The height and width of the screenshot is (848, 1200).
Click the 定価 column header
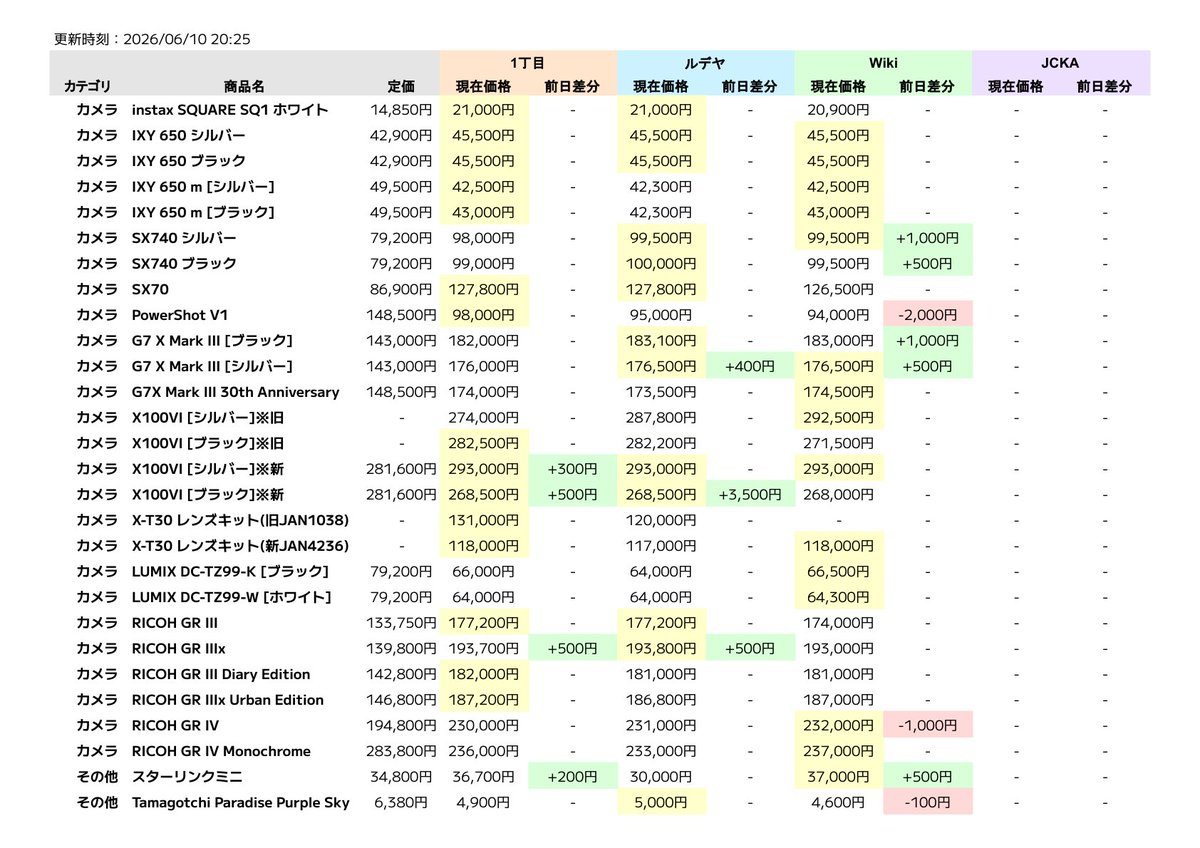coord(400,87)
